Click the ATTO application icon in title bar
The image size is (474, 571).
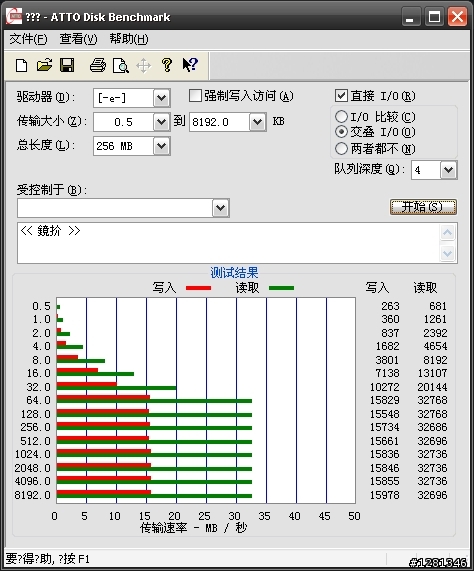[14, 17]
